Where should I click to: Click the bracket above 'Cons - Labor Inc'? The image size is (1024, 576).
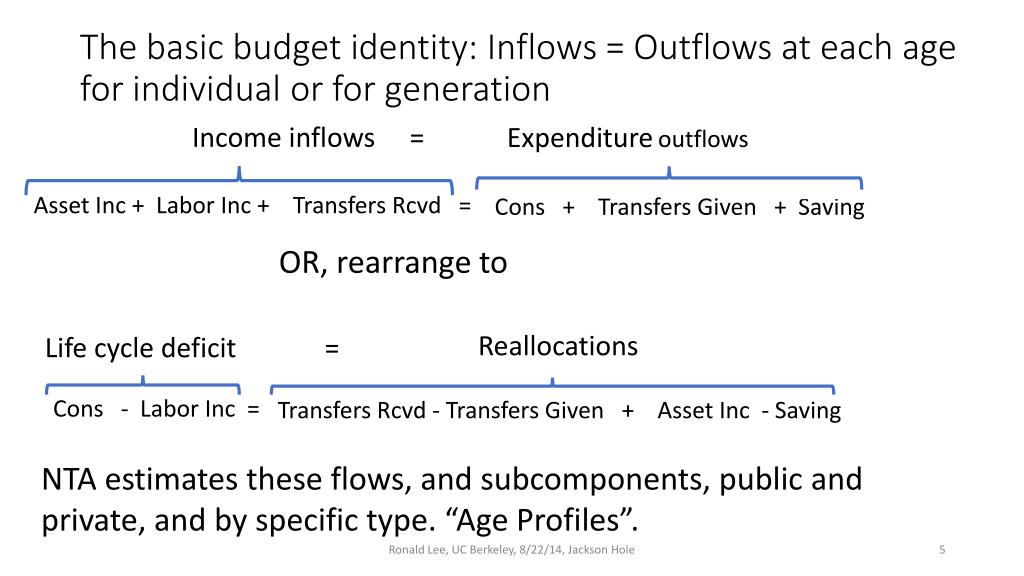tap(143, 385)
